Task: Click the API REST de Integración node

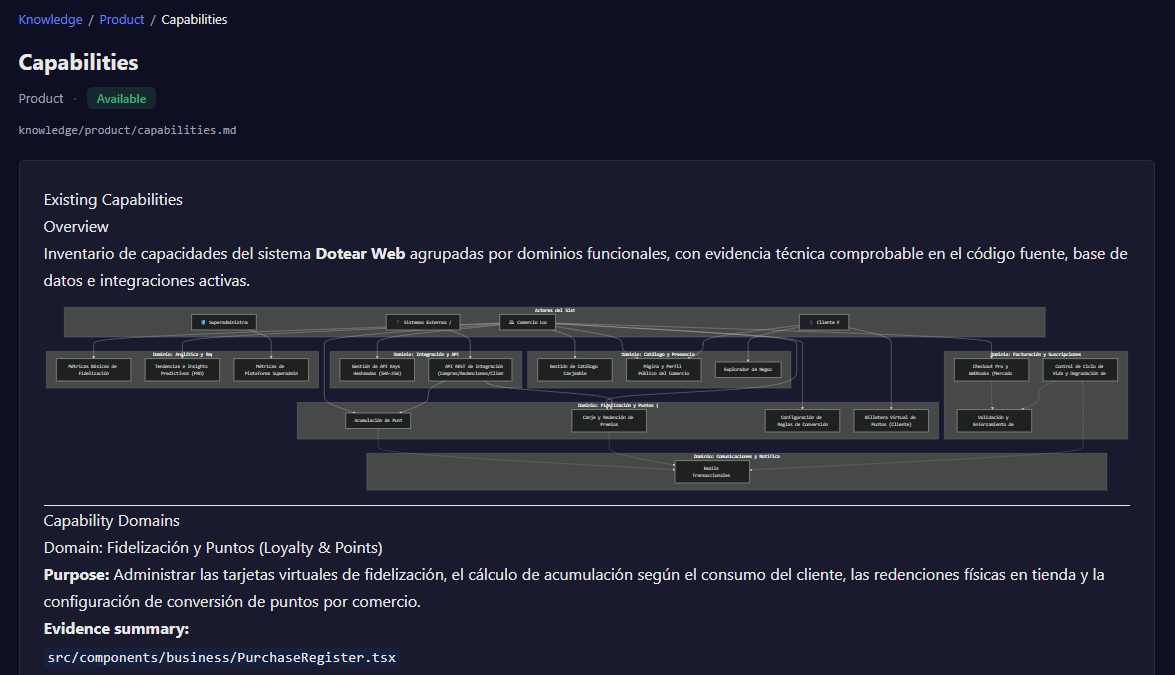Action: click(x=471, y=369)
